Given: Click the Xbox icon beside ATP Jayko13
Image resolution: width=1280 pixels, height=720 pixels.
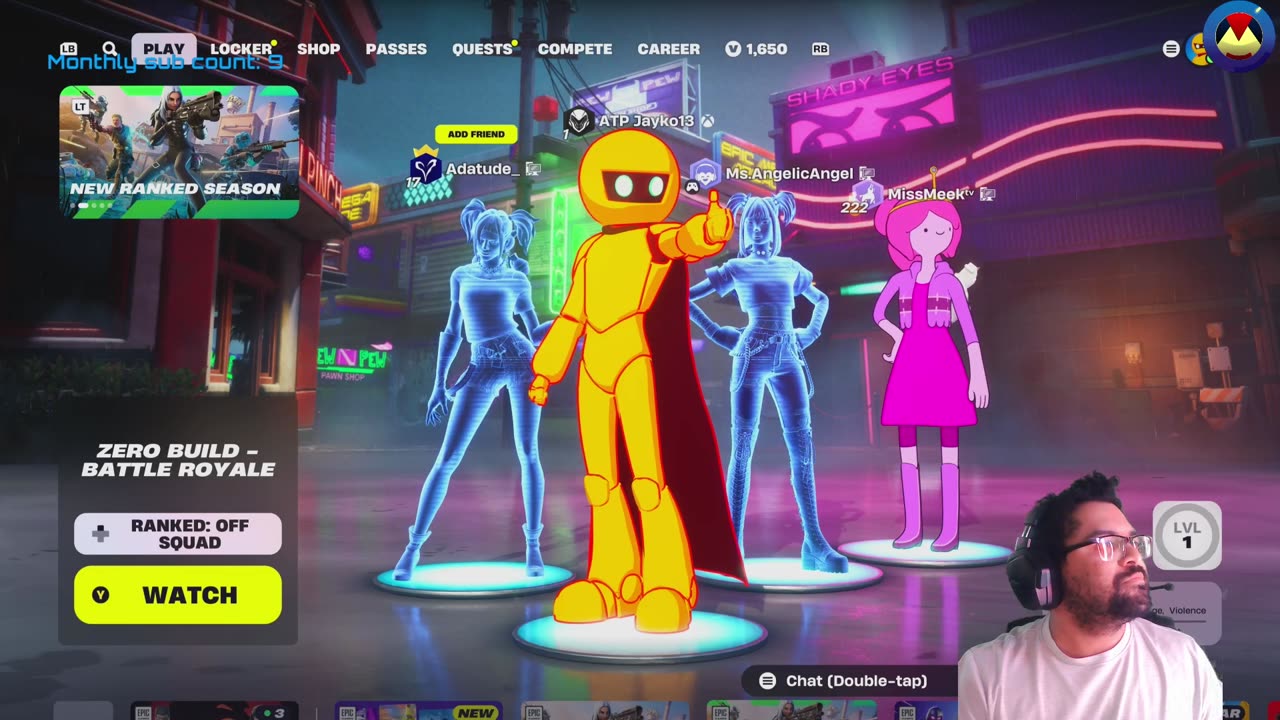Looking at the screenshot, I should point(707,121).
